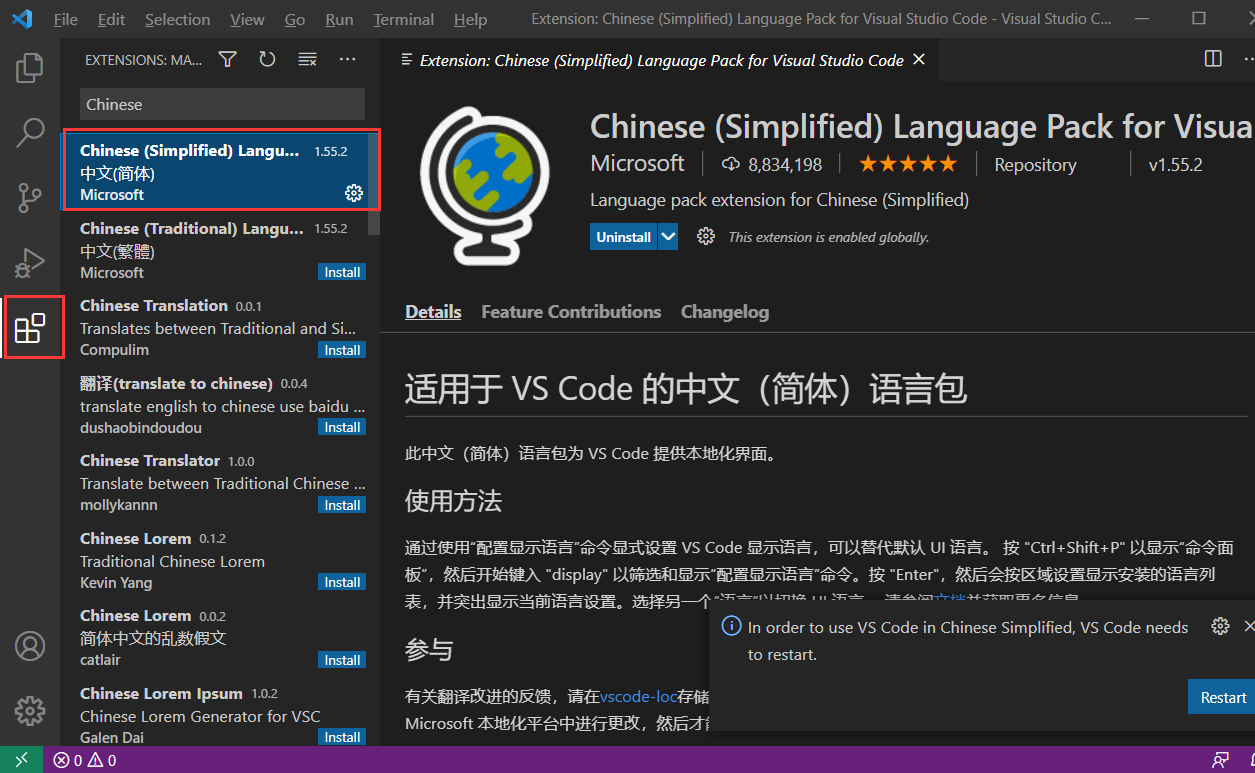Click the extensions search field
This screenshot has height=773, width=1255.
point(222,104)
